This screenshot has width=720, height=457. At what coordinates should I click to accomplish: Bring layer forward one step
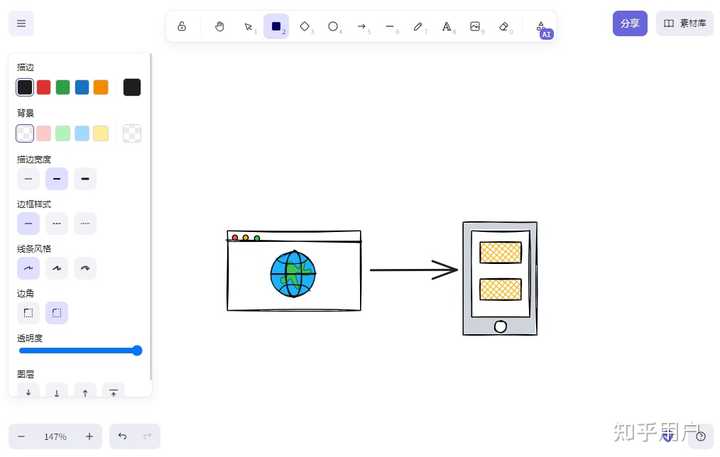[85, 390]
